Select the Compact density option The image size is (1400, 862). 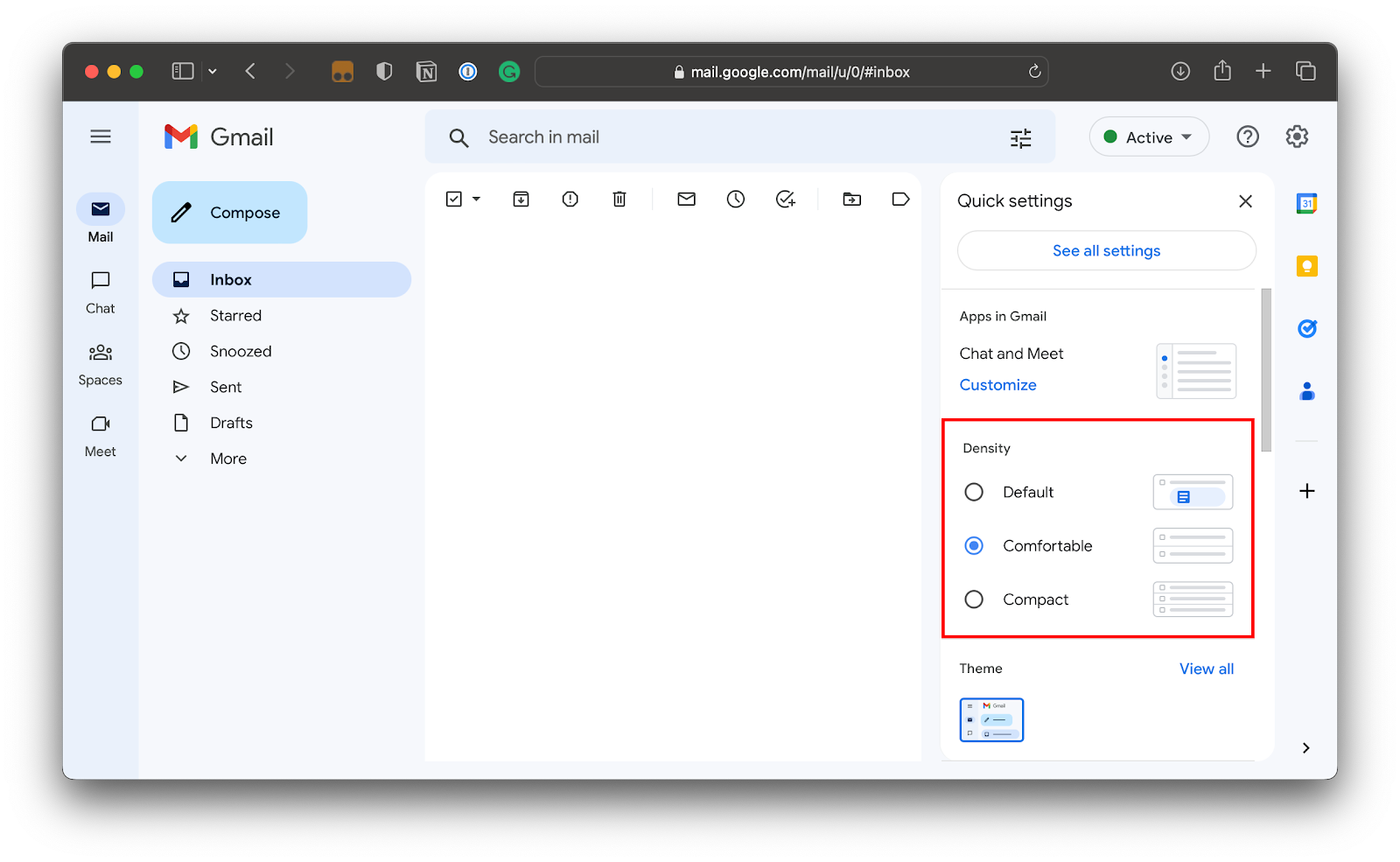click(973, 599)
